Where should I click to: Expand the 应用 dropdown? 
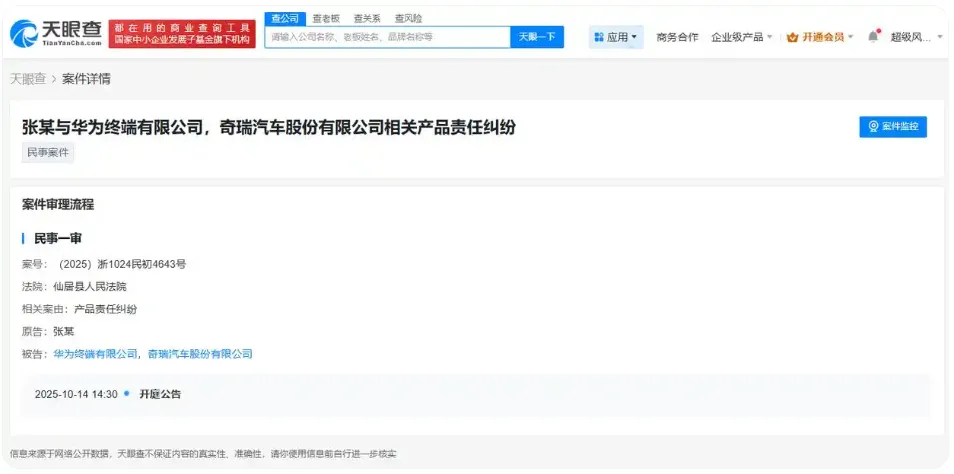[616, 37]
